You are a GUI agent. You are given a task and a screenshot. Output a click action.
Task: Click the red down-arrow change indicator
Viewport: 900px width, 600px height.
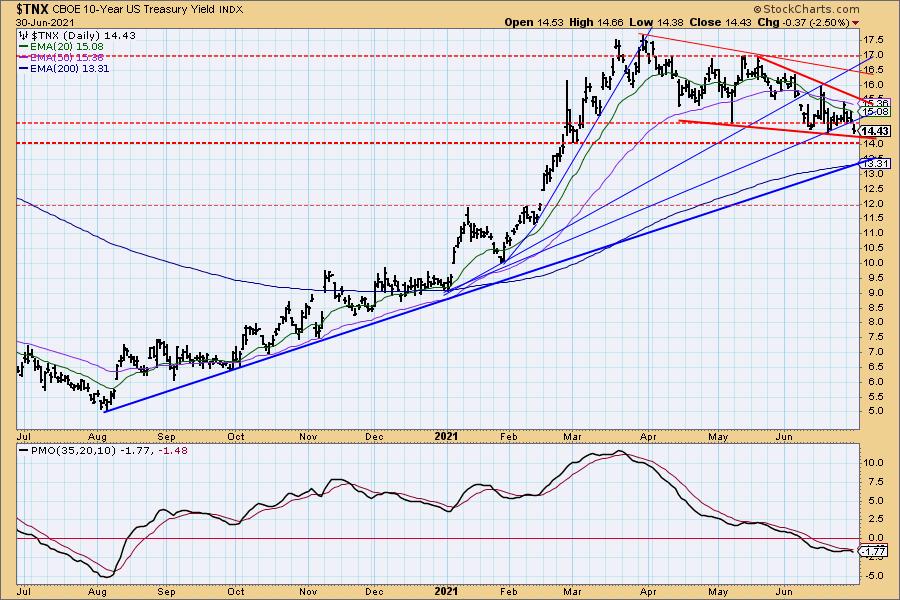tap(856, 23)
